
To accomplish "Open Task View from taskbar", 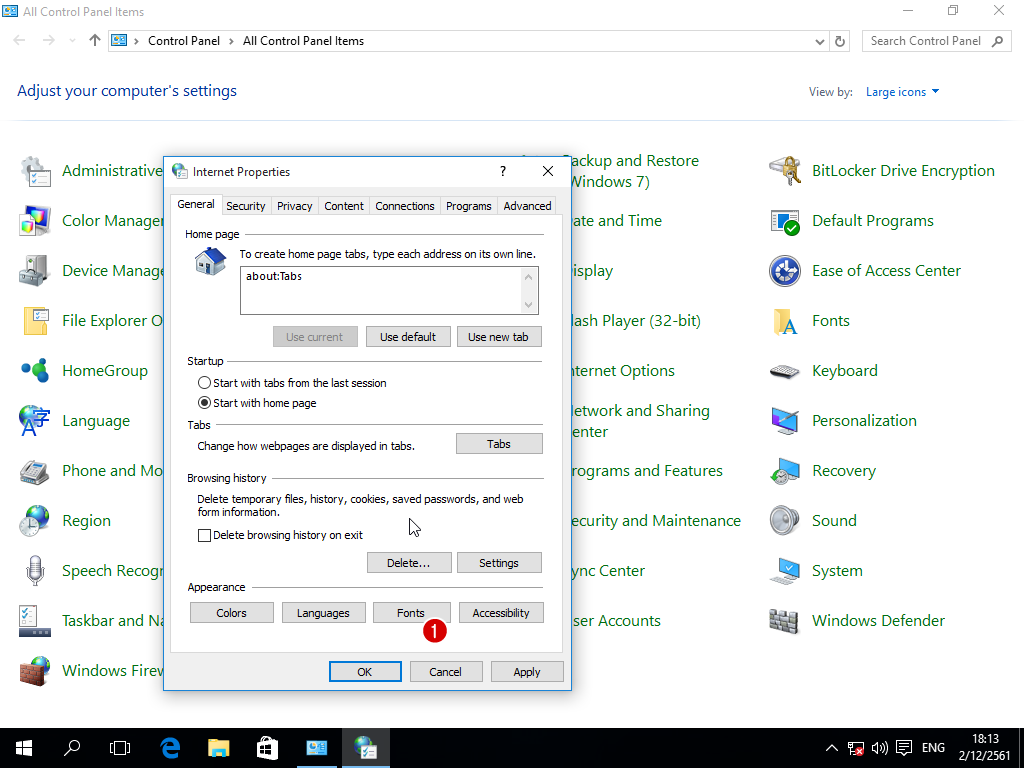I will click(x=120, y=748).
